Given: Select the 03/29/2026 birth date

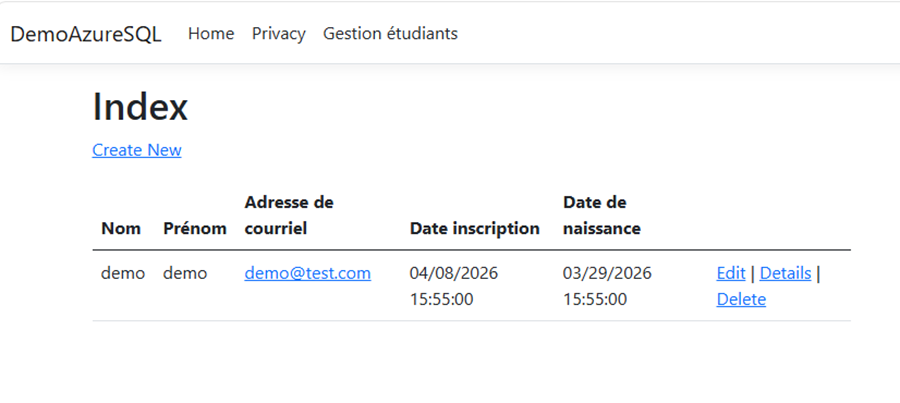Looking at the screenshot, I should tap(607, 273).
